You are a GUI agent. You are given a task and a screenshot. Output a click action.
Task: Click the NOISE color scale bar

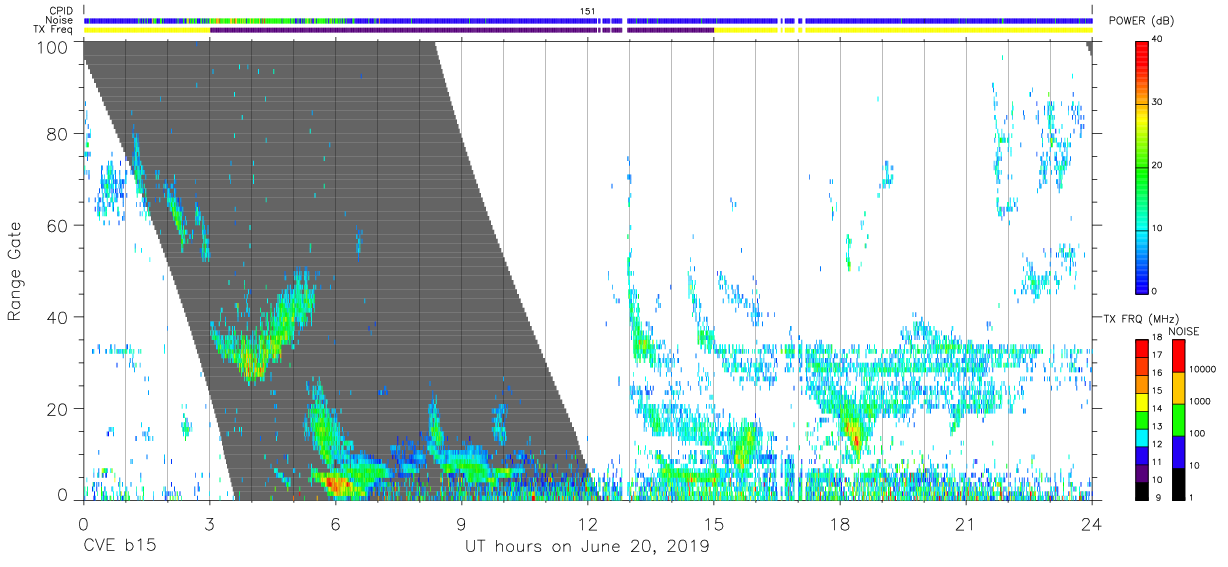coord(1178,418)
